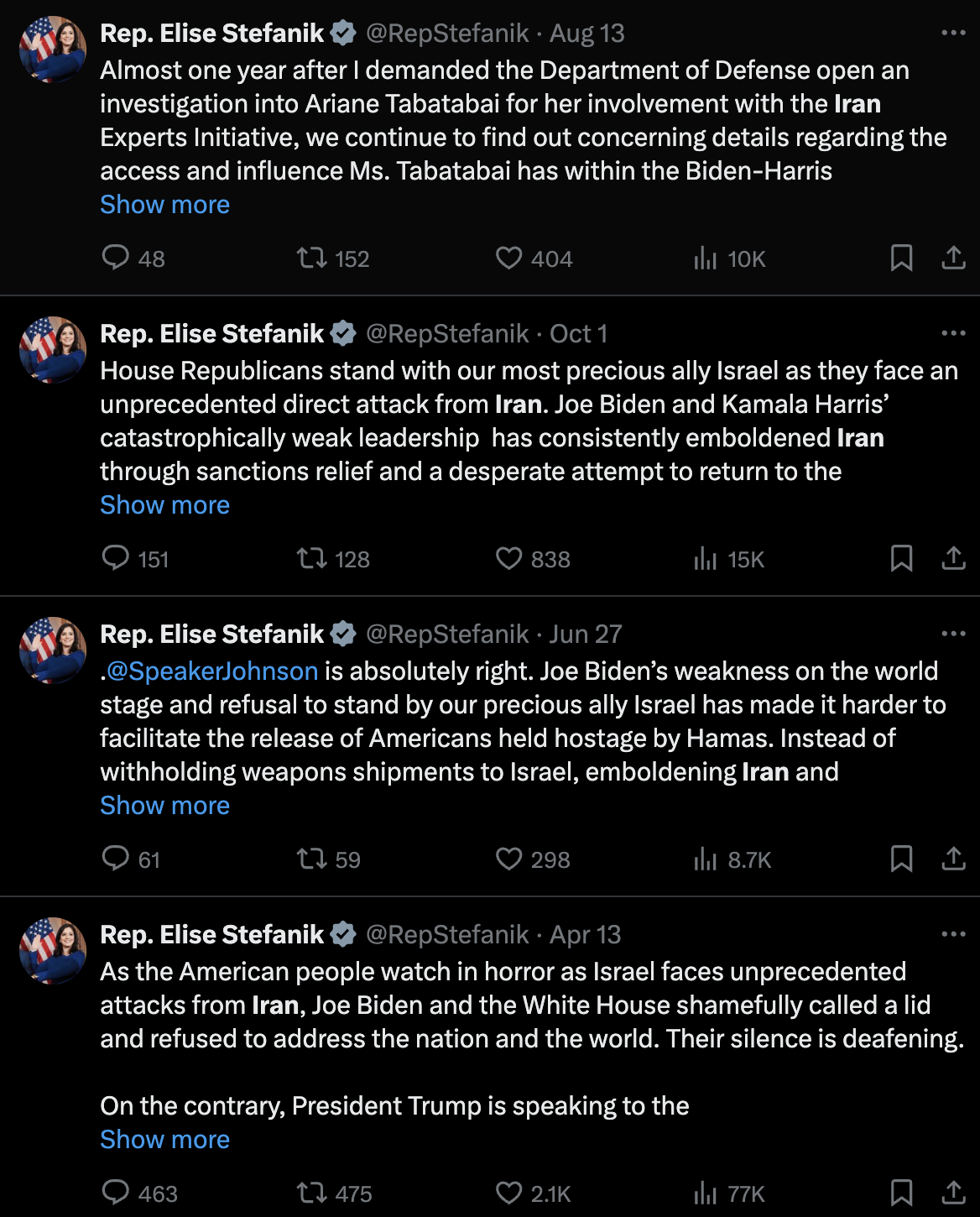Like the Apr 13 tweet with 2.1K likes
The height and width of the screenshot is (1217, 980).
coord(508,1193)
